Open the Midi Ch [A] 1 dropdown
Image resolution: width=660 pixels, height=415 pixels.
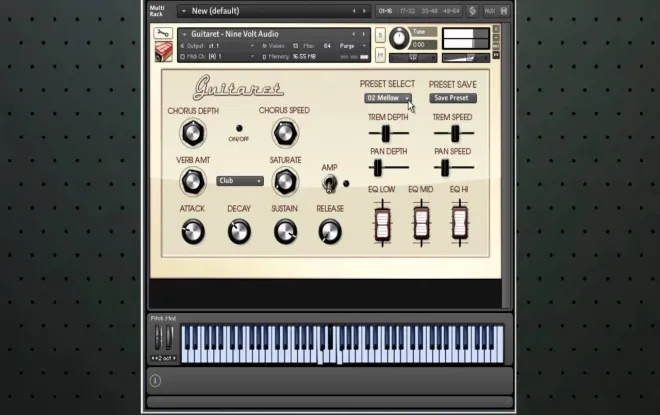[218, 56]
